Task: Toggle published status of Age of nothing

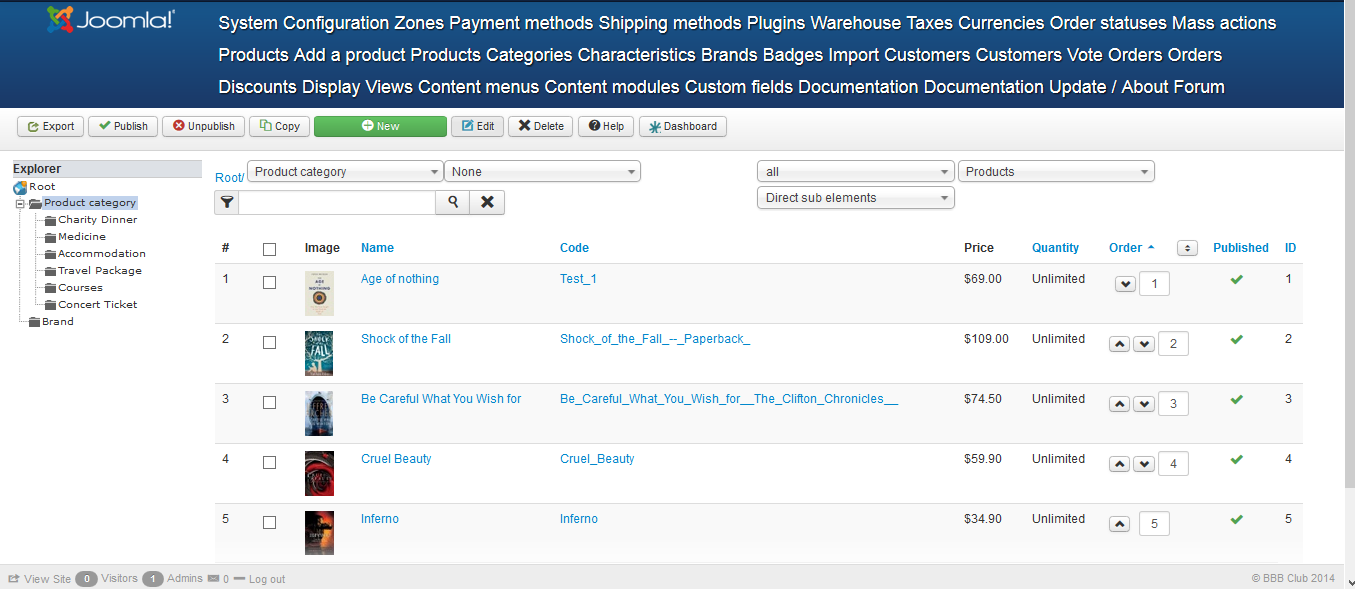Action: 1237,279
